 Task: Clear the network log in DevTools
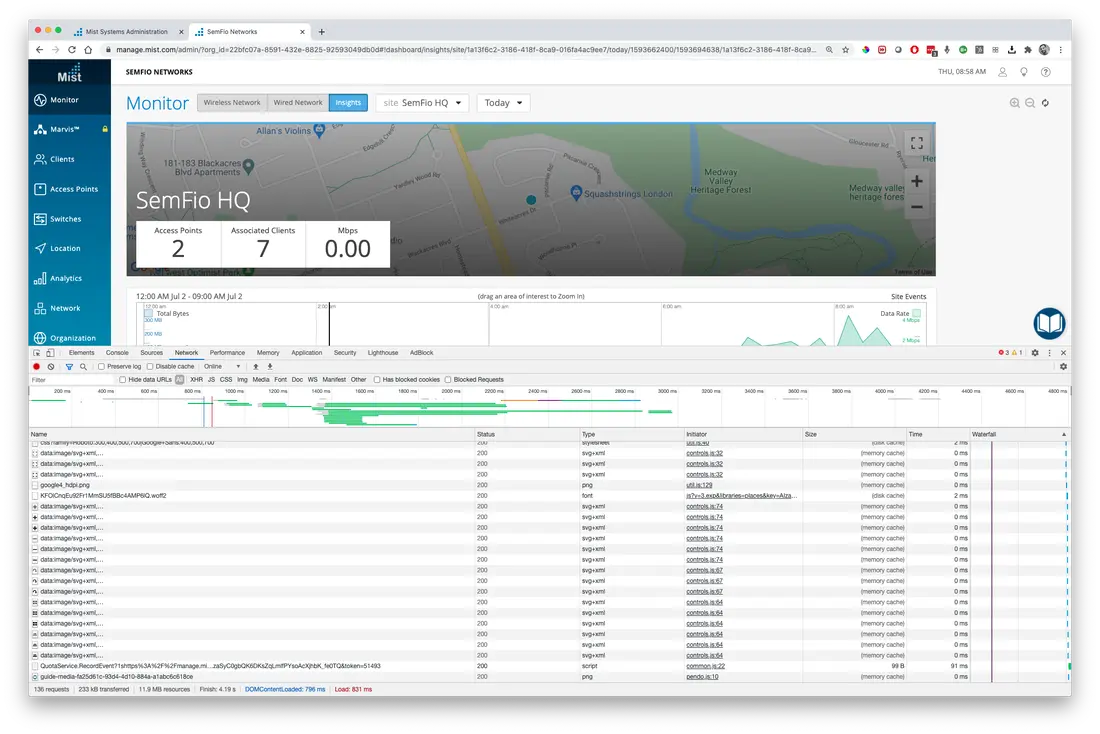[51, 366]
